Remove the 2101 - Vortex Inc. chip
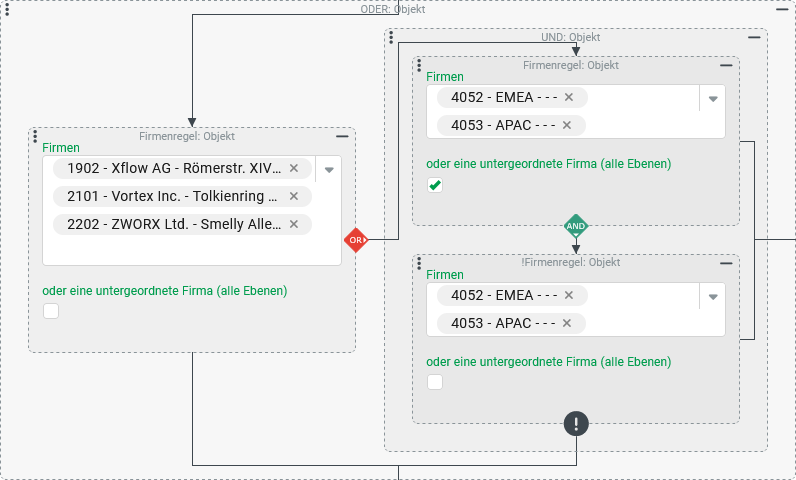This screenshot has width=796, height=480. click(x=294, y=197)
